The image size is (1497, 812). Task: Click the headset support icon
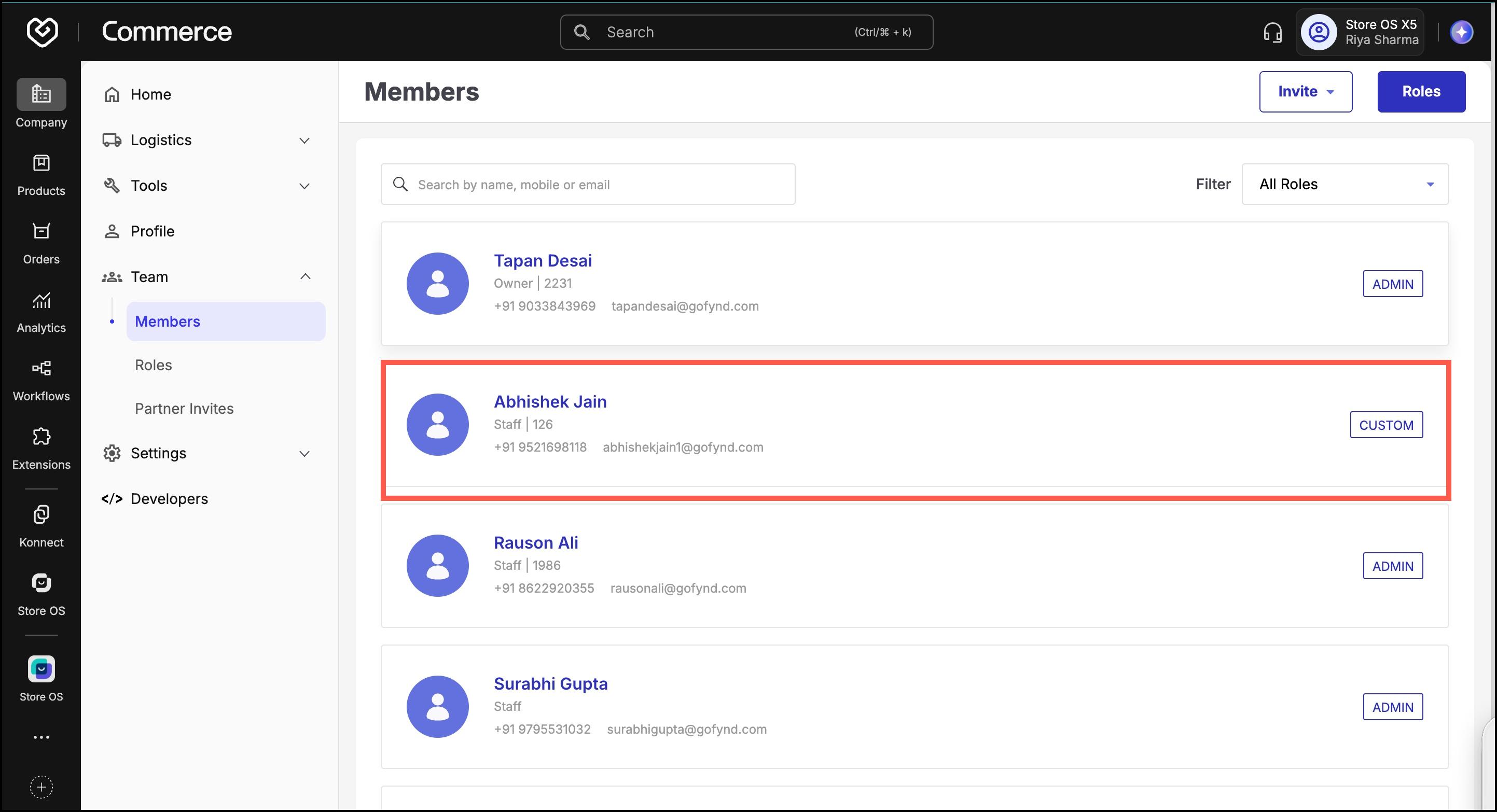coord(1273,32)
